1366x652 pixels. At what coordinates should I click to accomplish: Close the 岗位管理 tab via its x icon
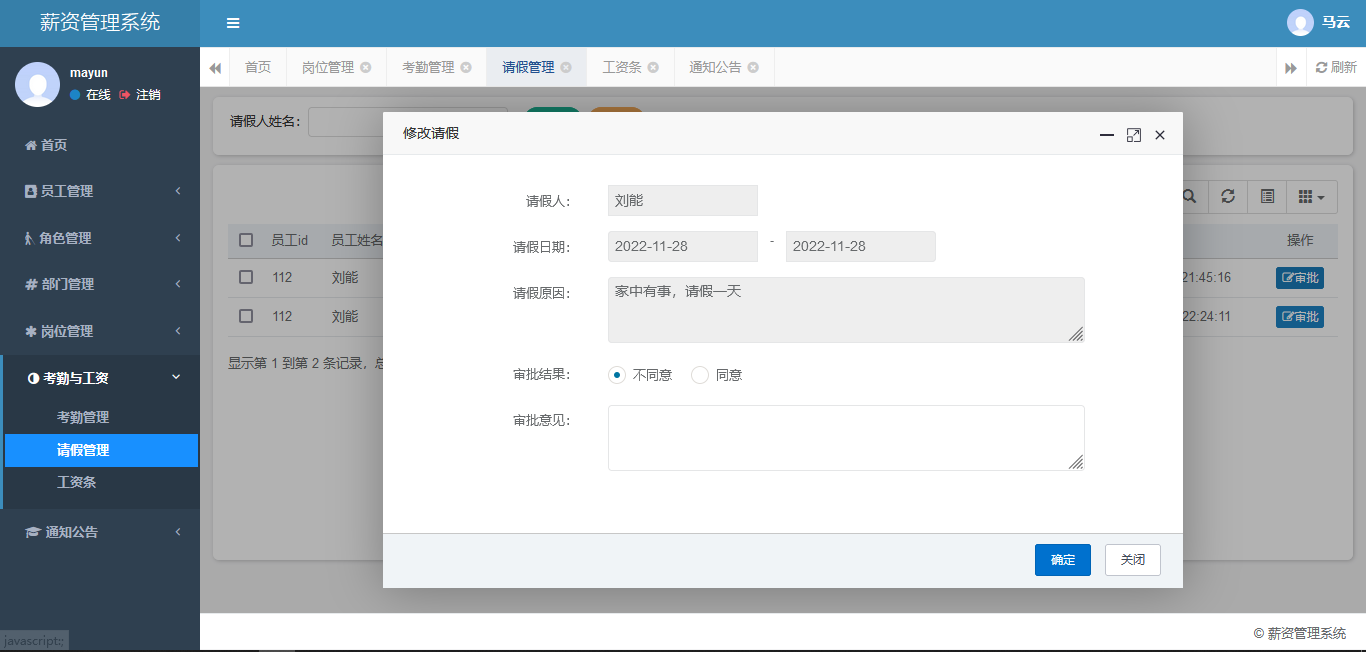366,67
